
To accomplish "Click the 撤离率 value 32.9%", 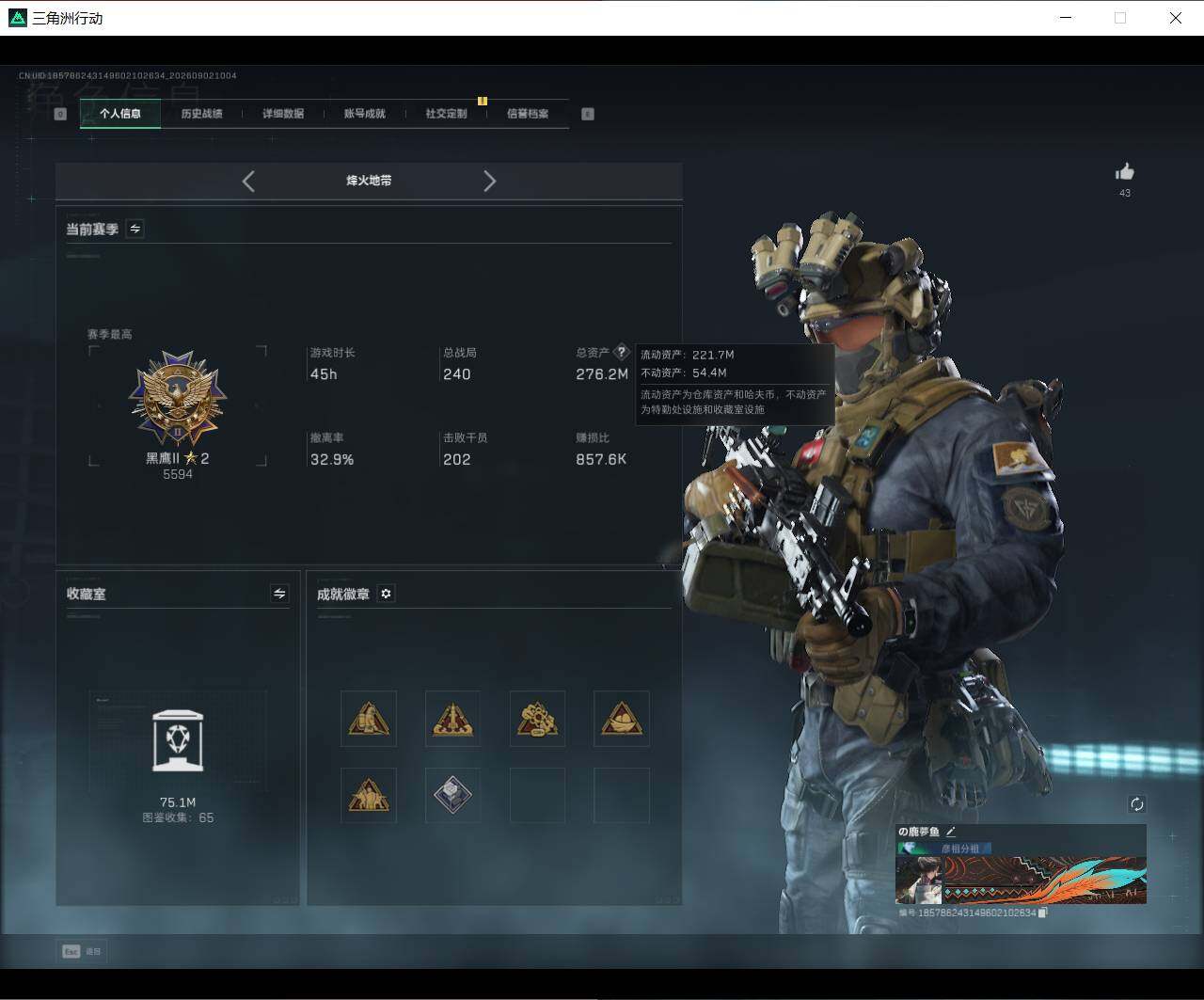I will point(332,460).
